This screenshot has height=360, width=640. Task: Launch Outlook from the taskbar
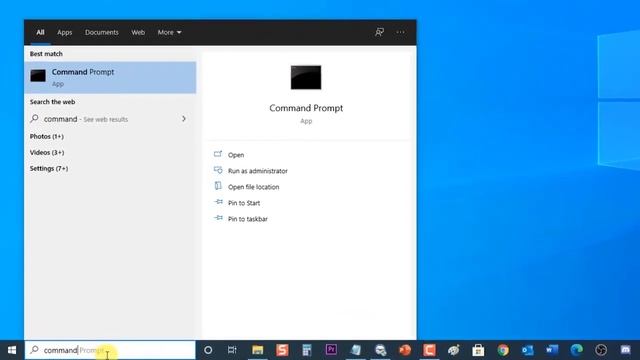coord(527,350)
